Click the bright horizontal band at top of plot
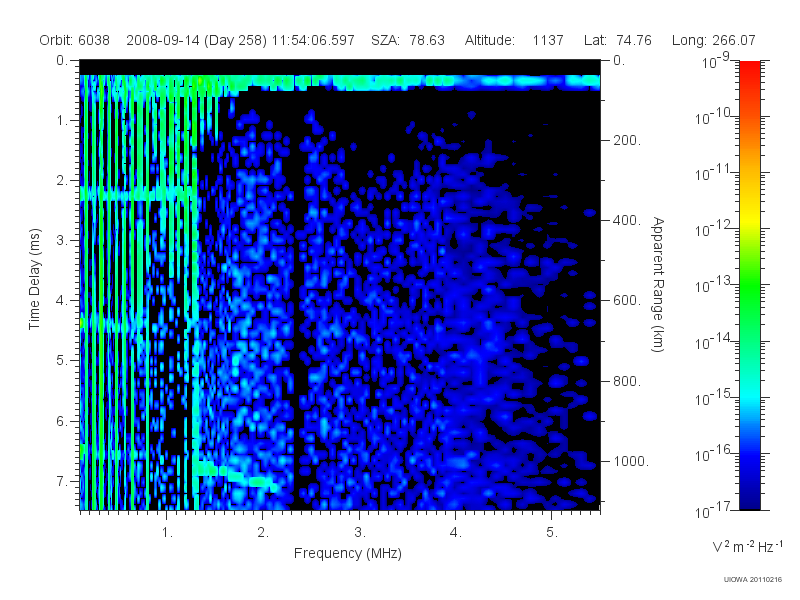Screen dimensions: 800x600 (340, 82)
